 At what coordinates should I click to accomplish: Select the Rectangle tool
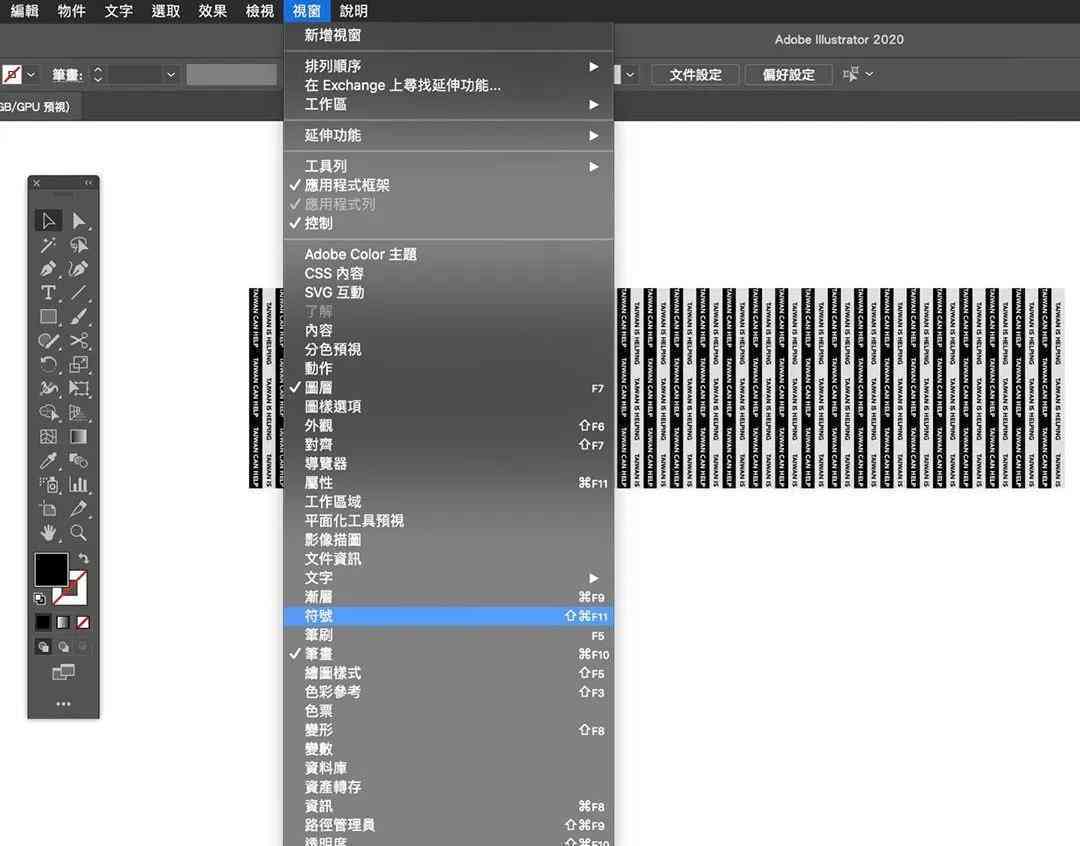(x=48, y=317)
